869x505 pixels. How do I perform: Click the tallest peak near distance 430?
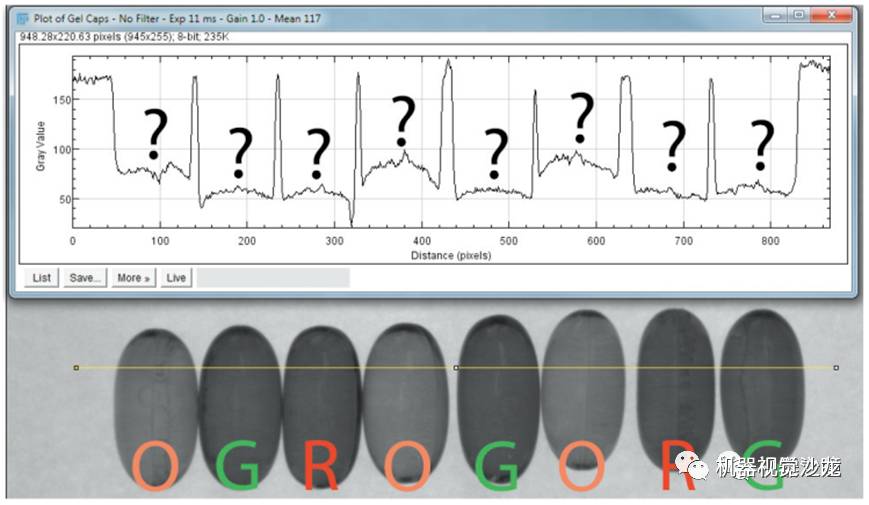coord(448,63)
